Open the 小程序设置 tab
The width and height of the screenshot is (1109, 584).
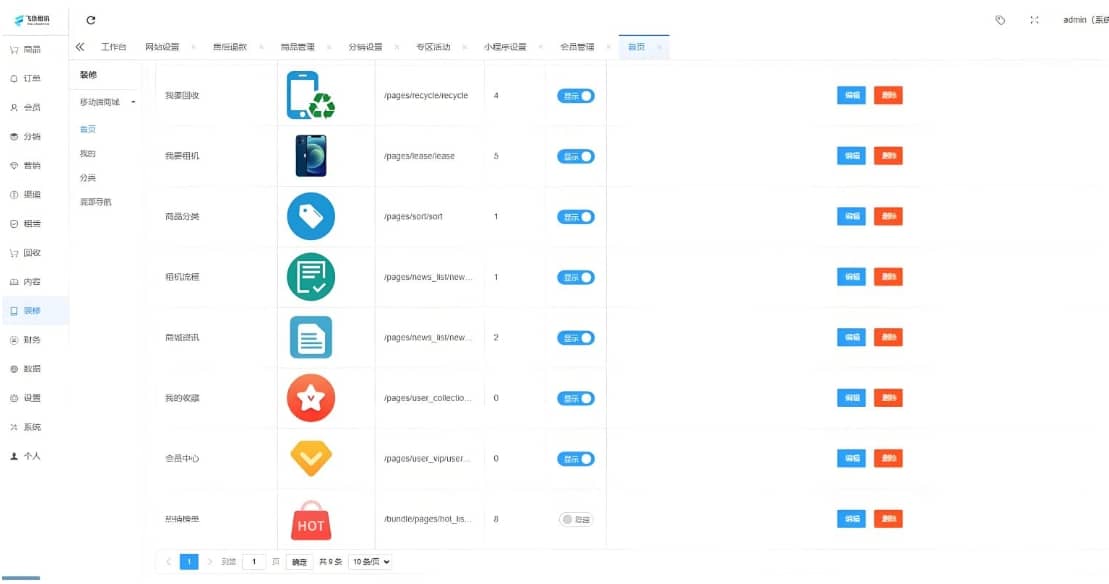[508, 45]
